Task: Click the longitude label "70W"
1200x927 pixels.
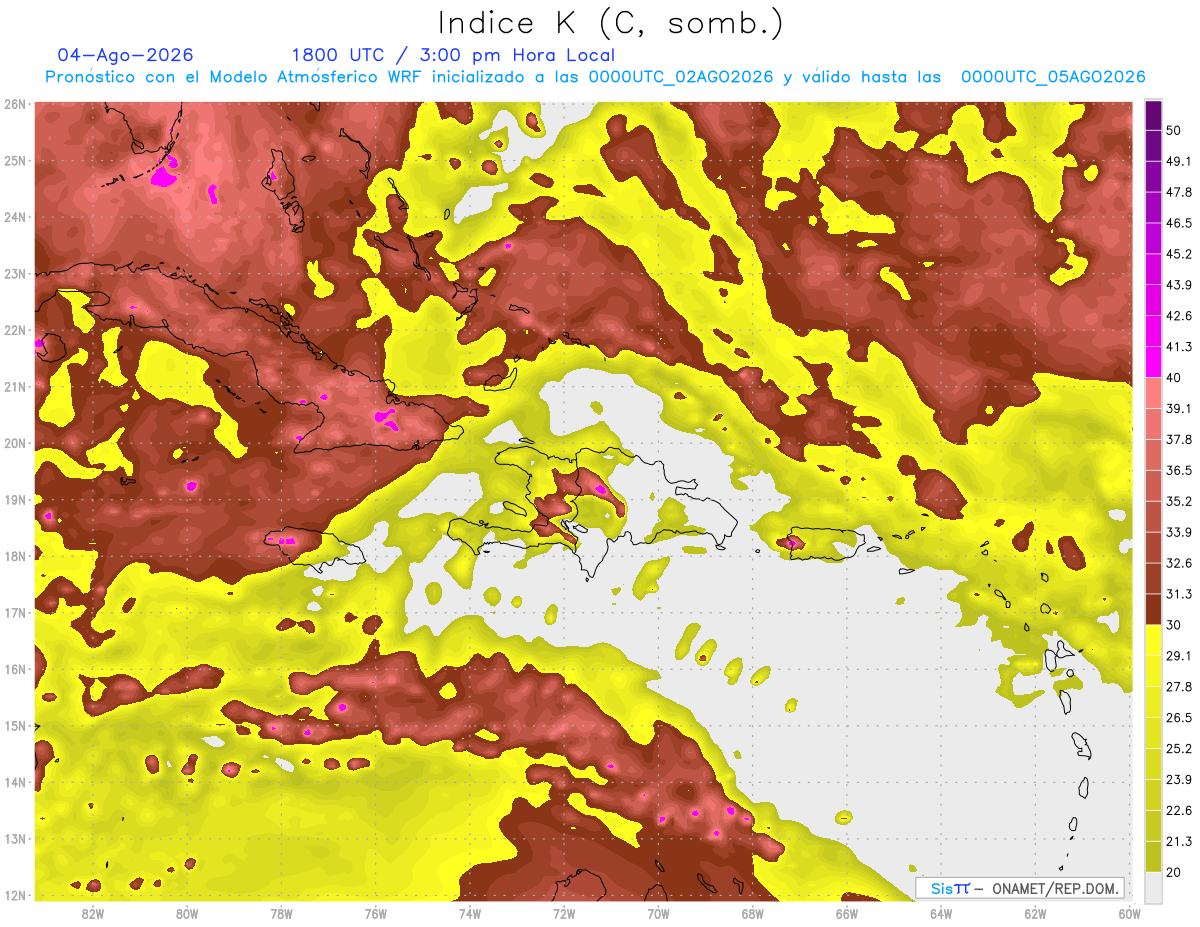Action: point(658,913)
